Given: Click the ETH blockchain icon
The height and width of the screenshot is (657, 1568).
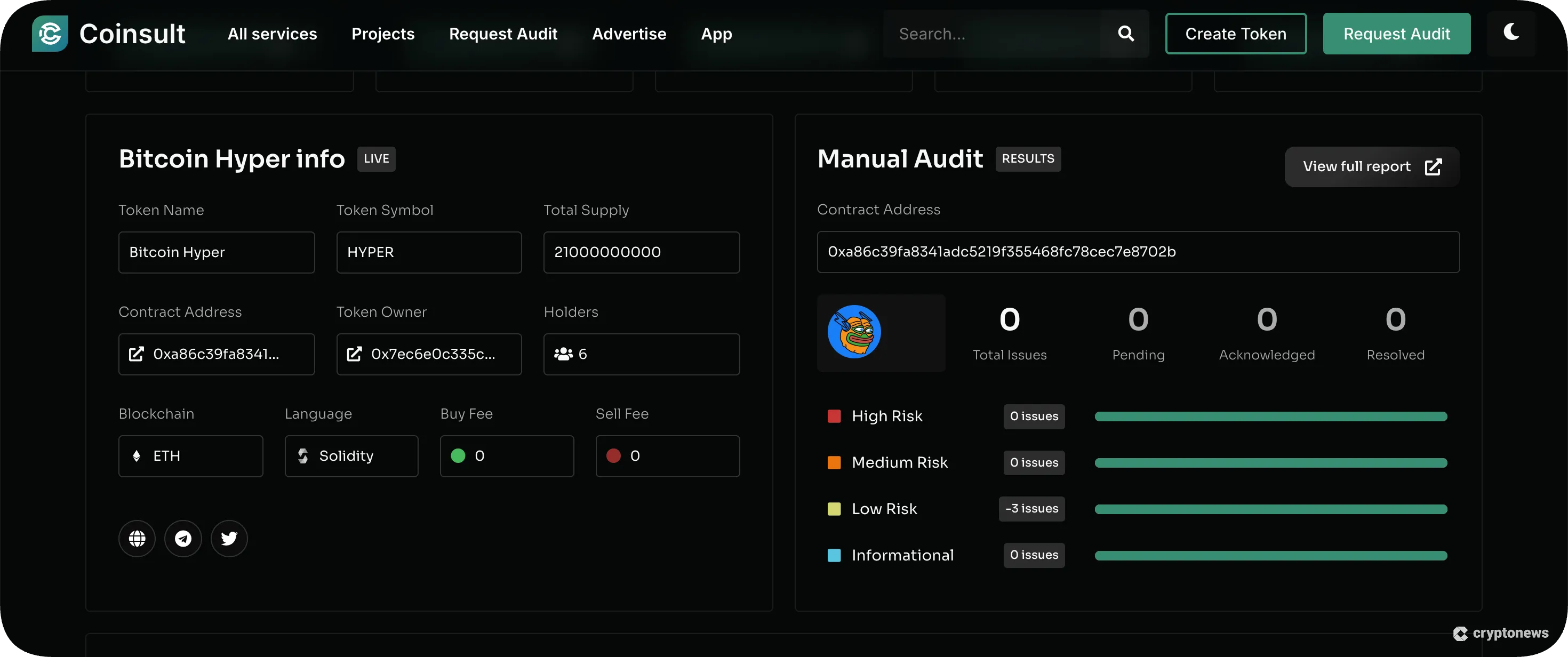Looking at the screenshot, I should 136,455.
